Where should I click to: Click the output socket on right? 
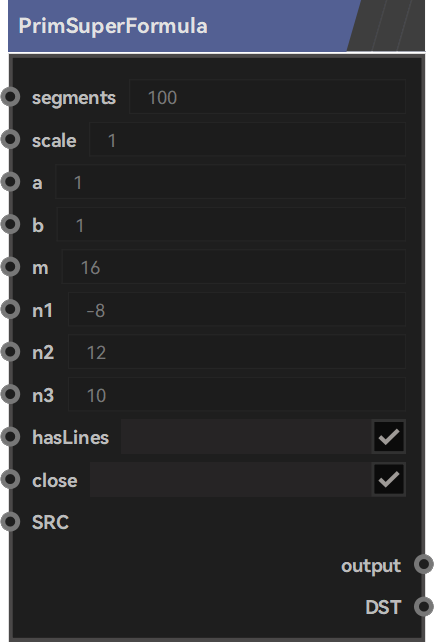(424, 564)
